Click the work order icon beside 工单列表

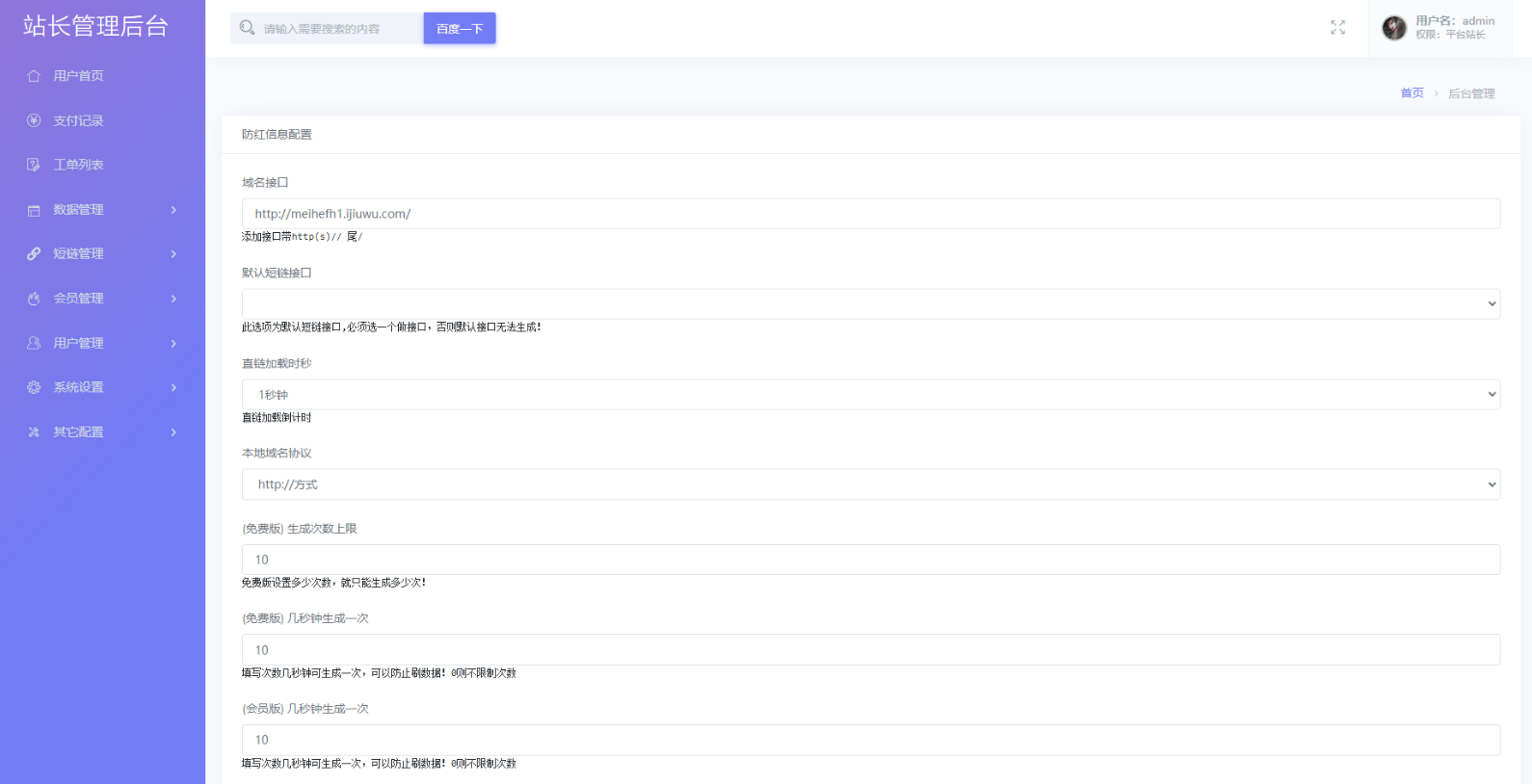click(x=34, y=165)
